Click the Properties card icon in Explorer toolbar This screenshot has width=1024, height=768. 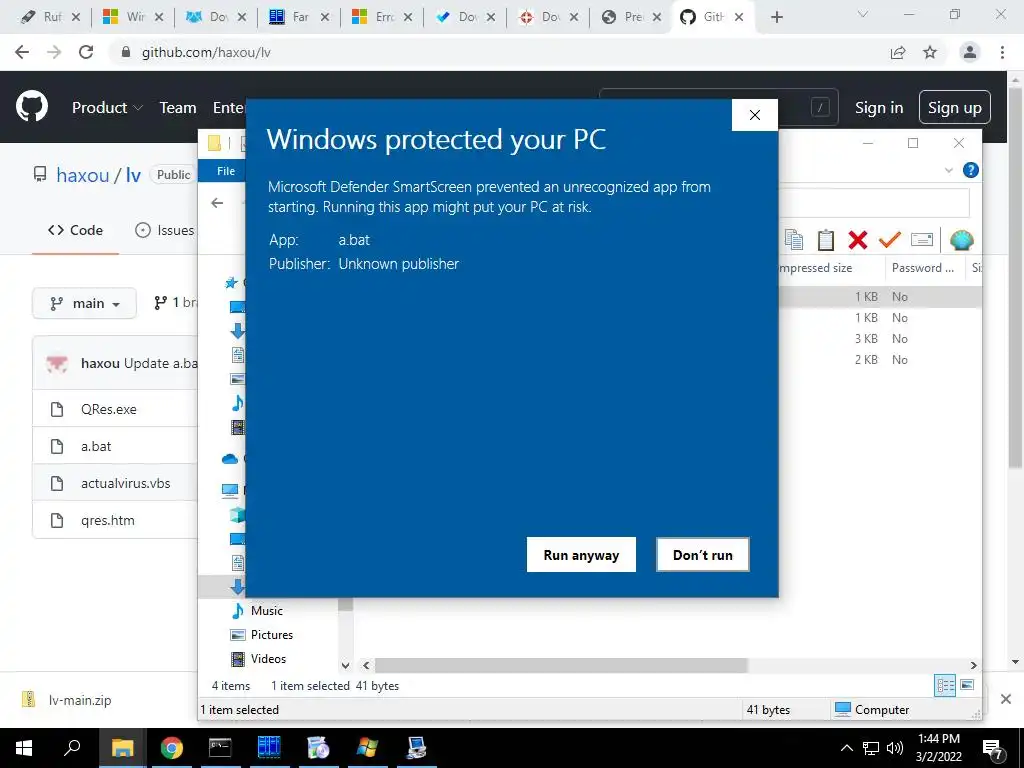pyautogui.click(x=921, y=240)
